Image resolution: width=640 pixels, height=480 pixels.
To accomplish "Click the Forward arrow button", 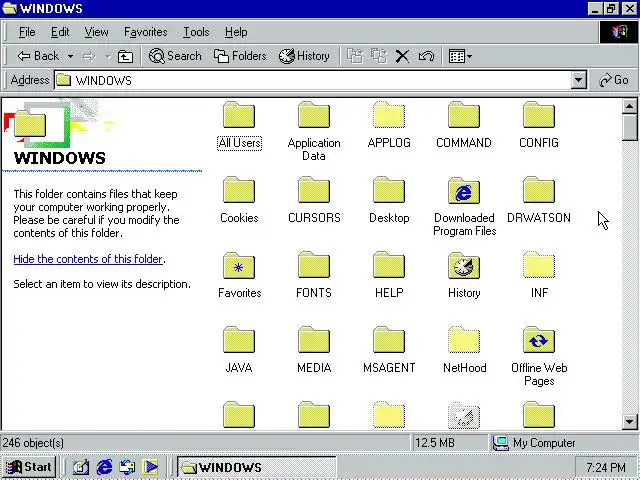I will pos(89,56).
